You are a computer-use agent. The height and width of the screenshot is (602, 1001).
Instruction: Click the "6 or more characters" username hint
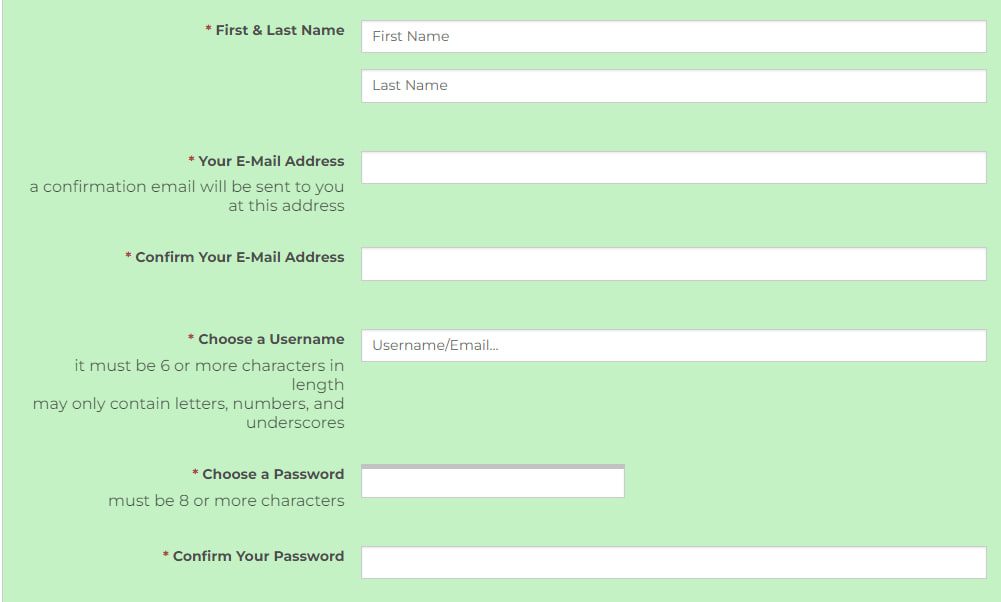[209, 375]
